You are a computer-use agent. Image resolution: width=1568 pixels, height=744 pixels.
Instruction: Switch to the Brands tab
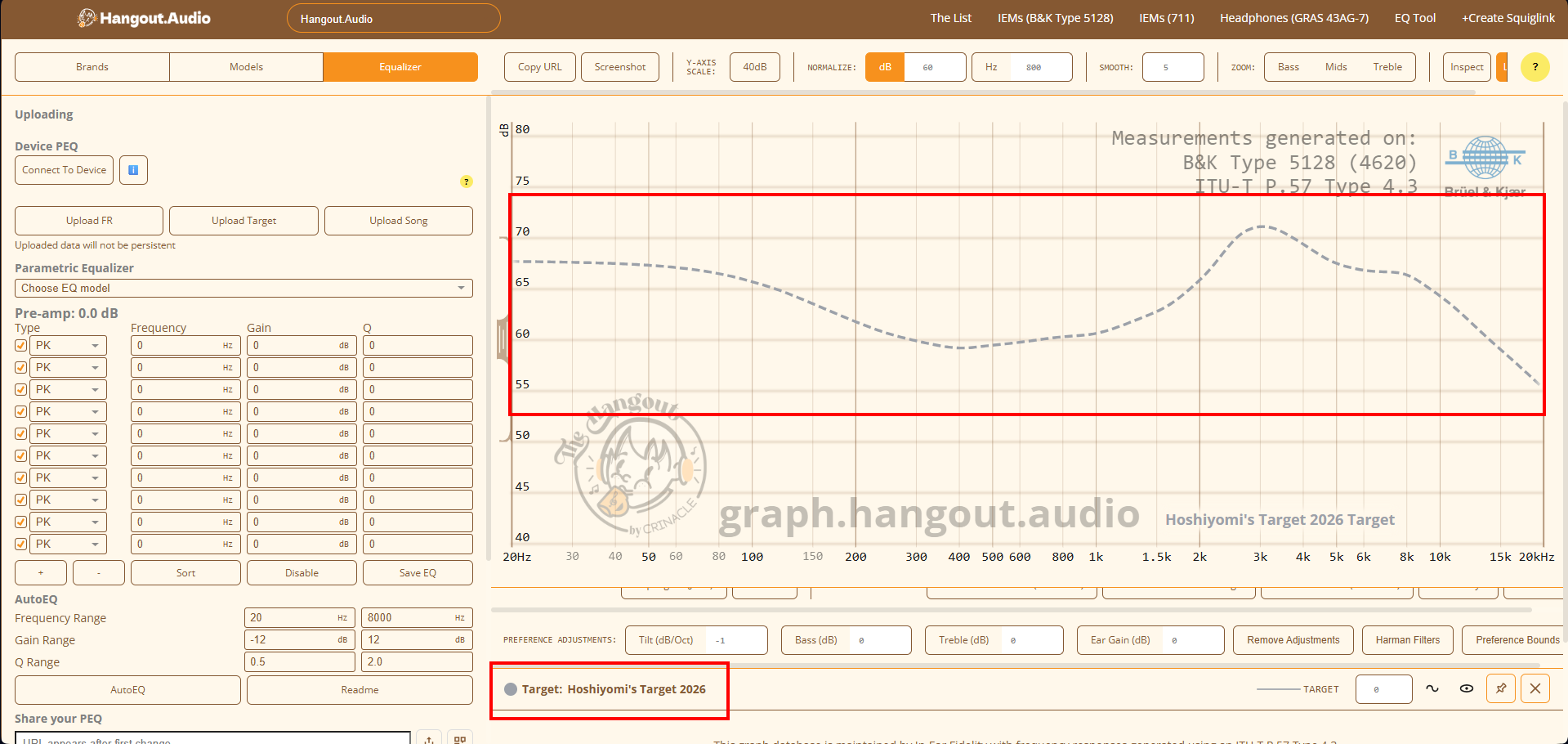(92, 67)
